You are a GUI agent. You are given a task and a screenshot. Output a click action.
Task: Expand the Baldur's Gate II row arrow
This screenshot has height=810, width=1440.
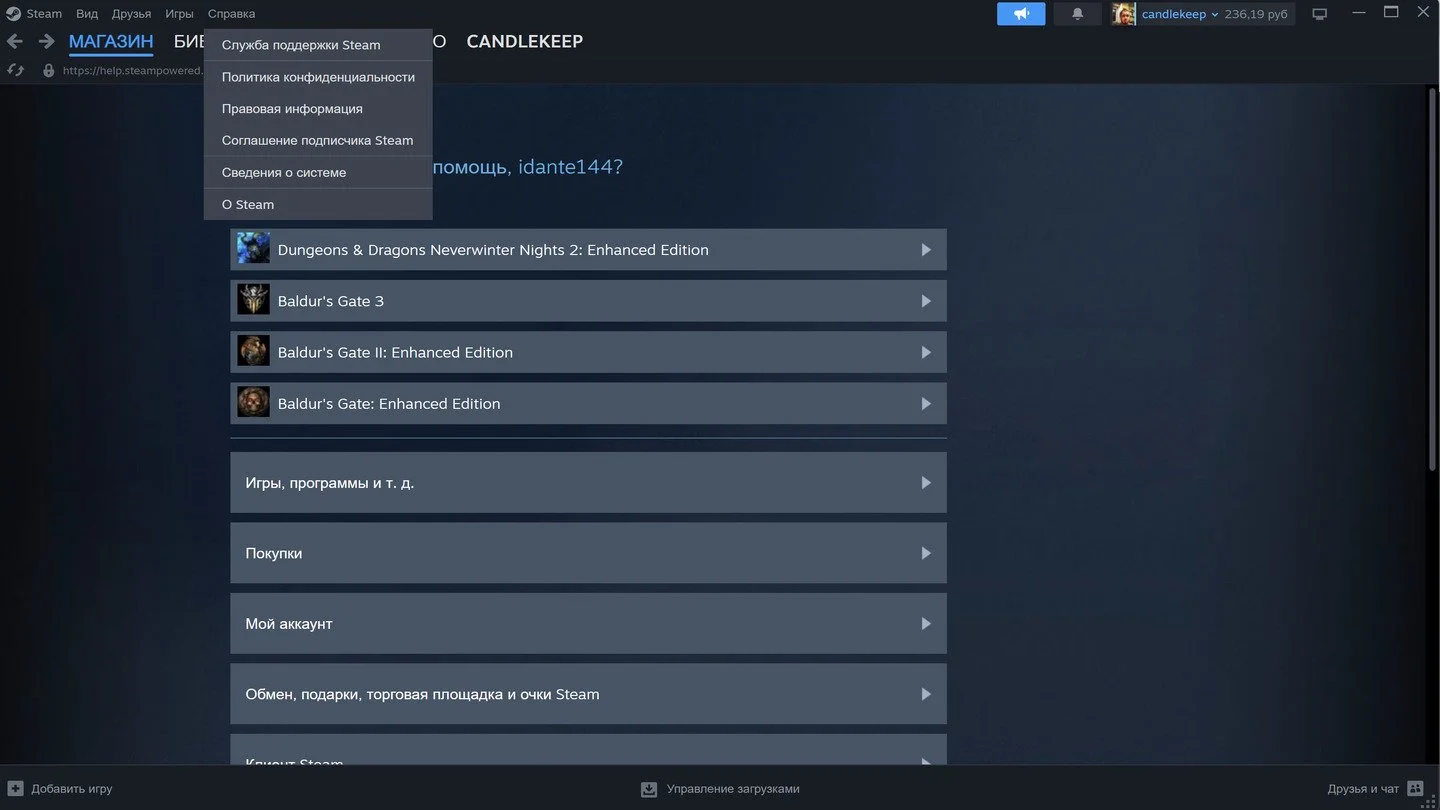point(926,352)
